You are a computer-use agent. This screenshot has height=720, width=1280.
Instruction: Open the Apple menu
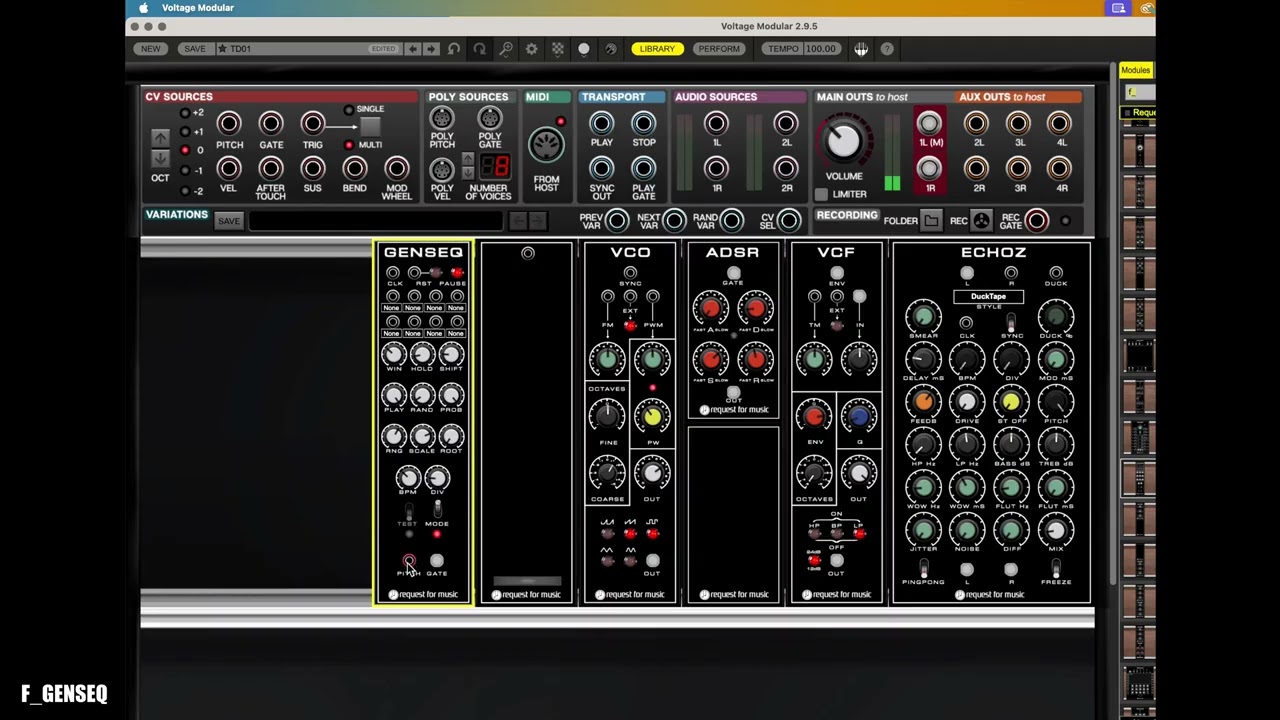[143, 8]
